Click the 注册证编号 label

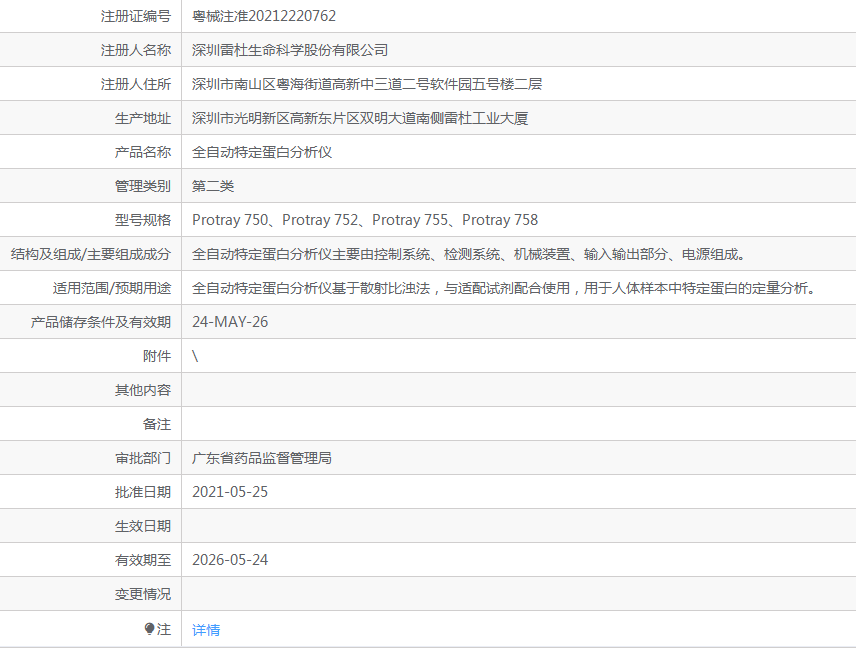tap(136, 16)
